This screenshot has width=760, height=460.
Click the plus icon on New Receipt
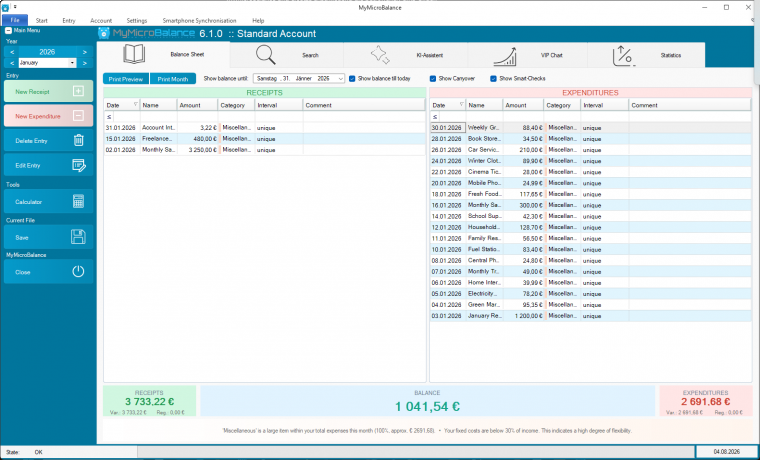78,91
